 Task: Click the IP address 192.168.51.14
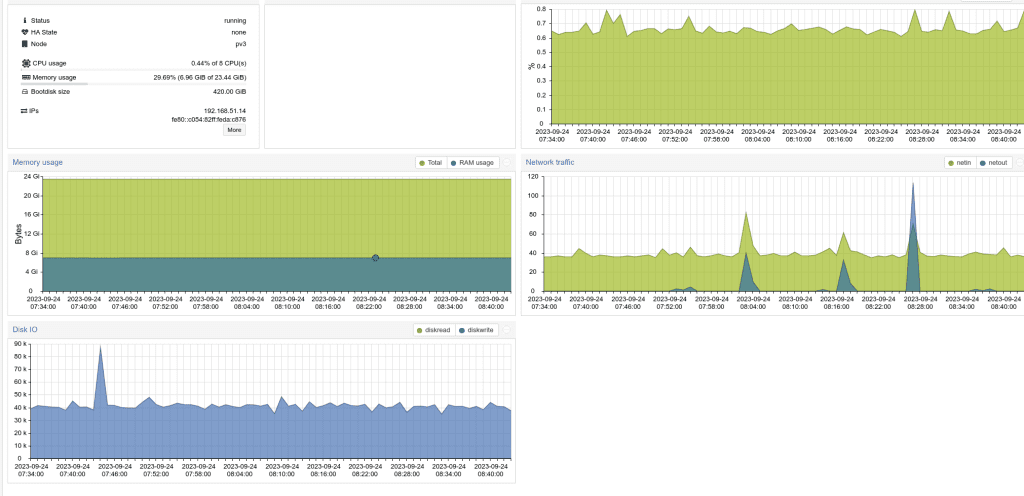coord(225,111)
